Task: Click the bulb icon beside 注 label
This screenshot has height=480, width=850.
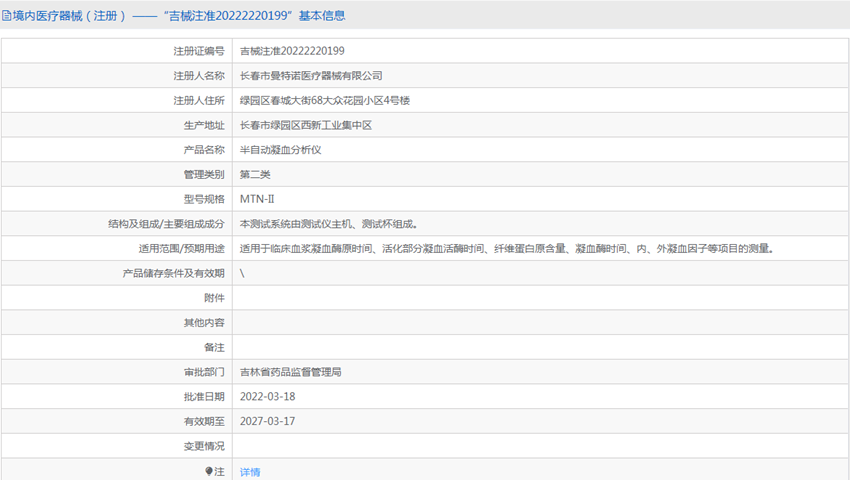Action: [x=209, y=471]
